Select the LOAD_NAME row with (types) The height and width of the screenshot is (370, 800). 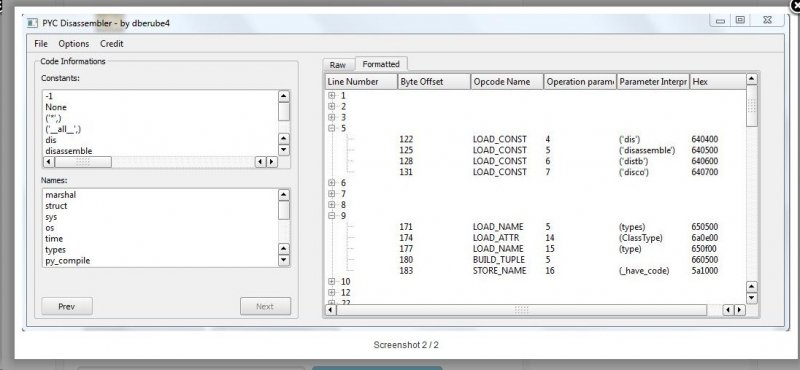point(536,227)
